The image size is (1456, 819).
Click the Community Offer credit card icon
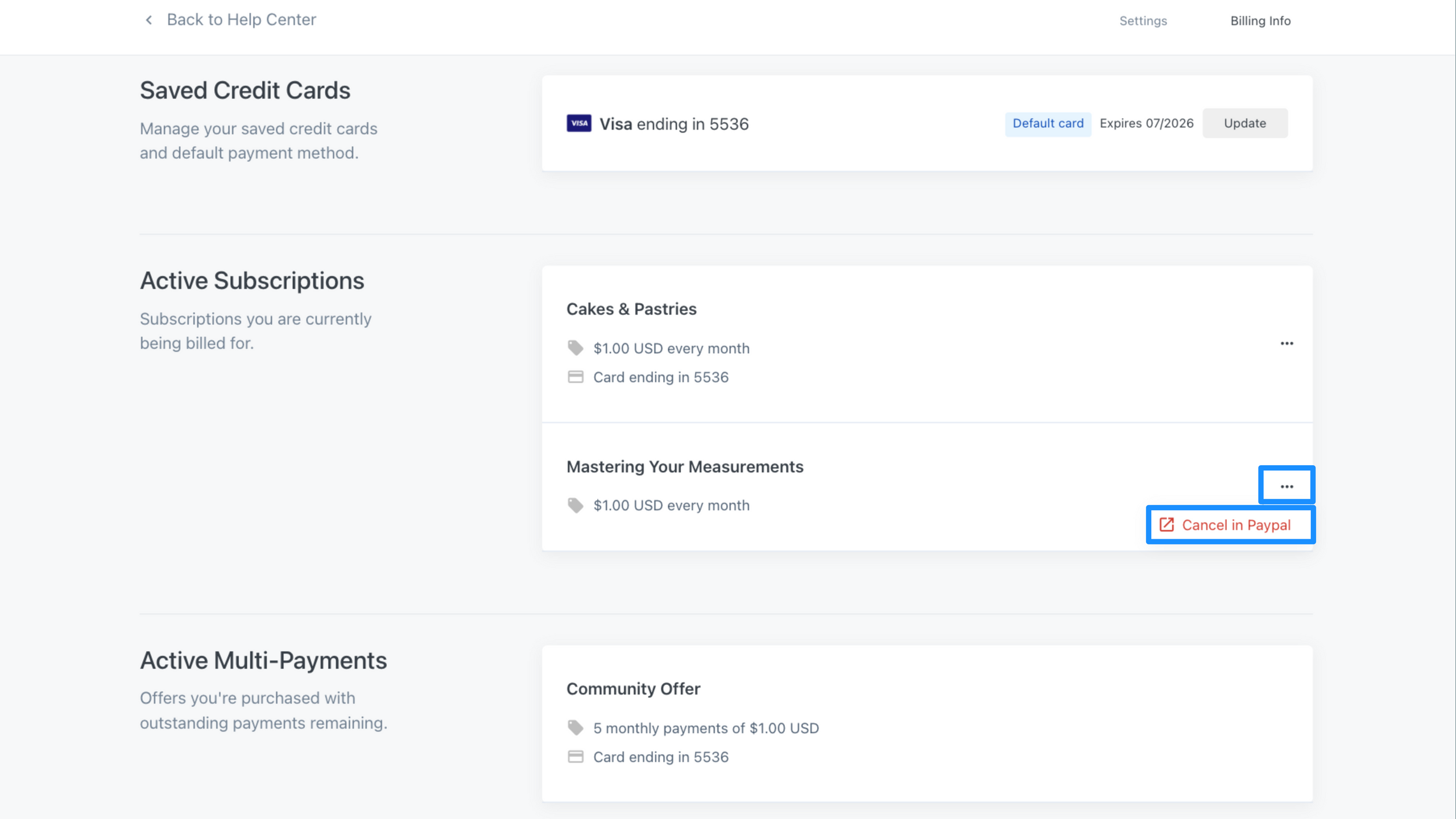point(575,757)
